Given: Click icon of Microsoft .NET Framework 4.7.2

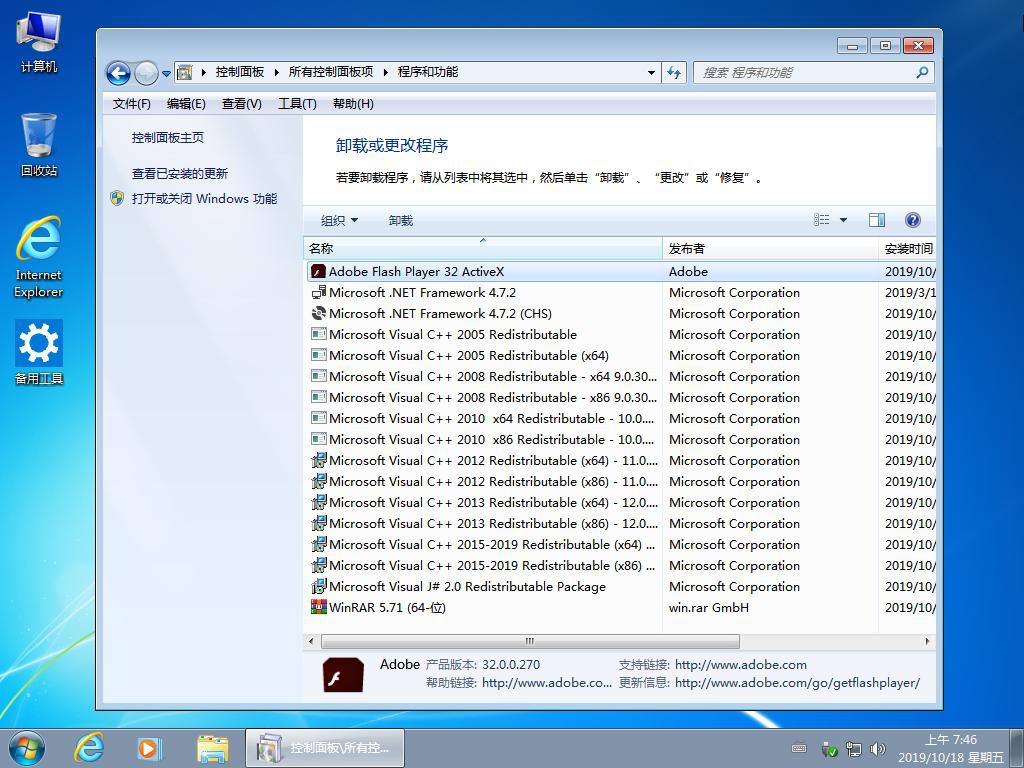Looking at the screenshot, I should point(319,293).
